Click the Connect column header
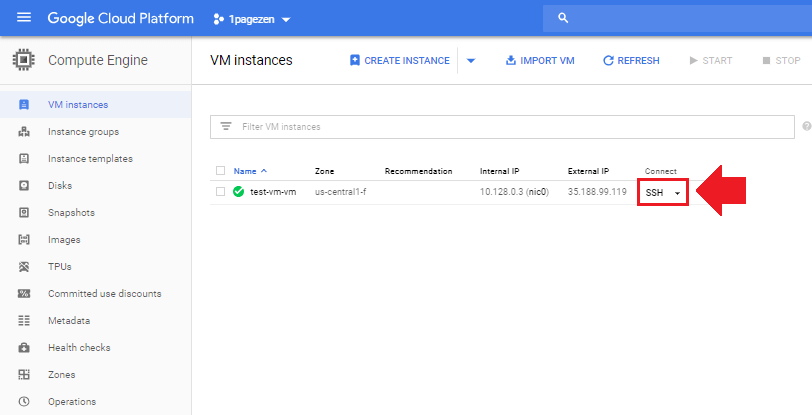The width and height of the screenshot is (812, 415). pos(661,171)
